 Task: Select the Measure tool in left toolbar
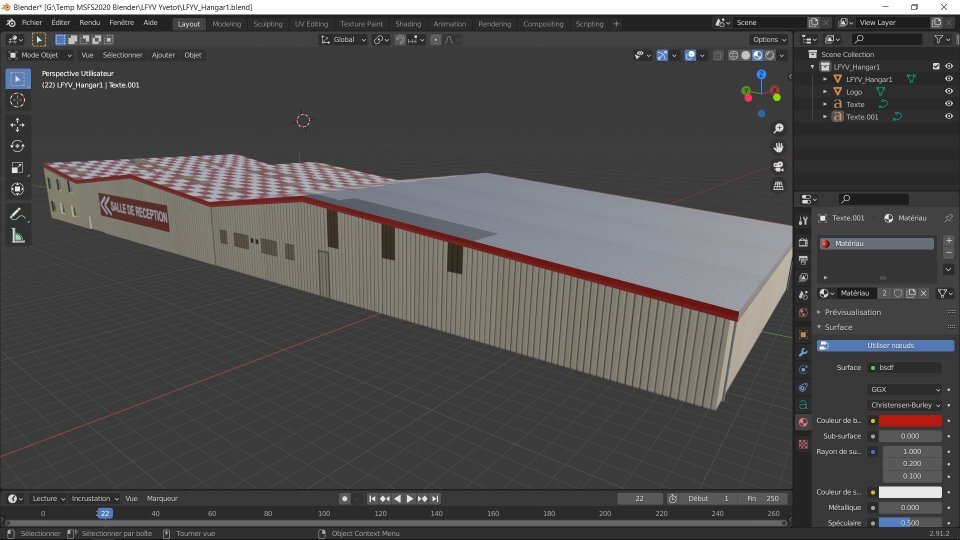[17, 236]
